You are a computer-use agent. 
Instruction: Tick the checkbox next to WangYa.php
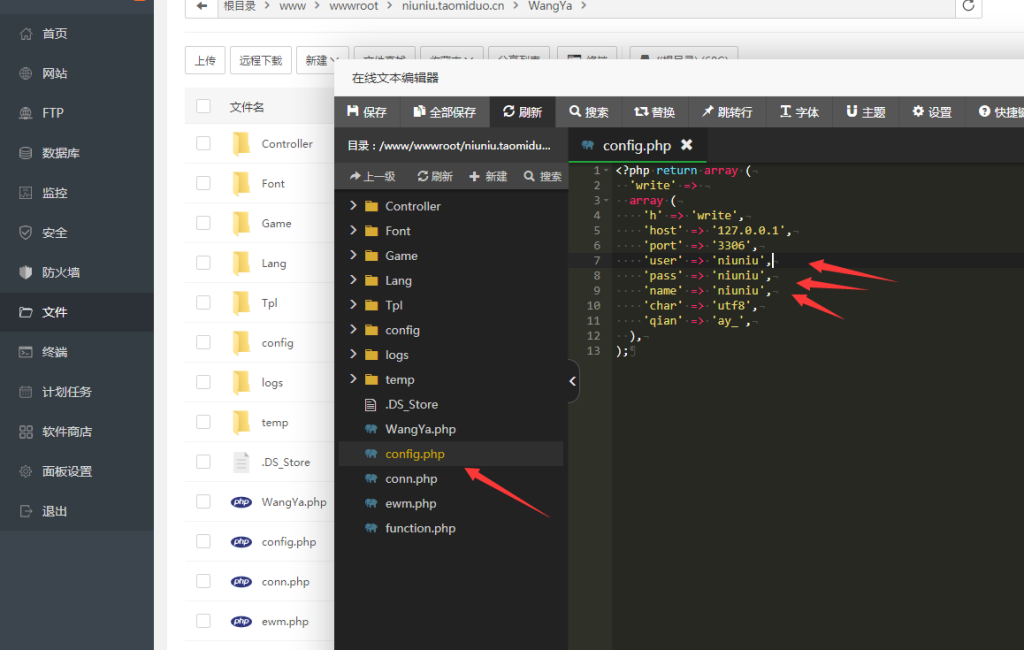(x=204, y=502)
